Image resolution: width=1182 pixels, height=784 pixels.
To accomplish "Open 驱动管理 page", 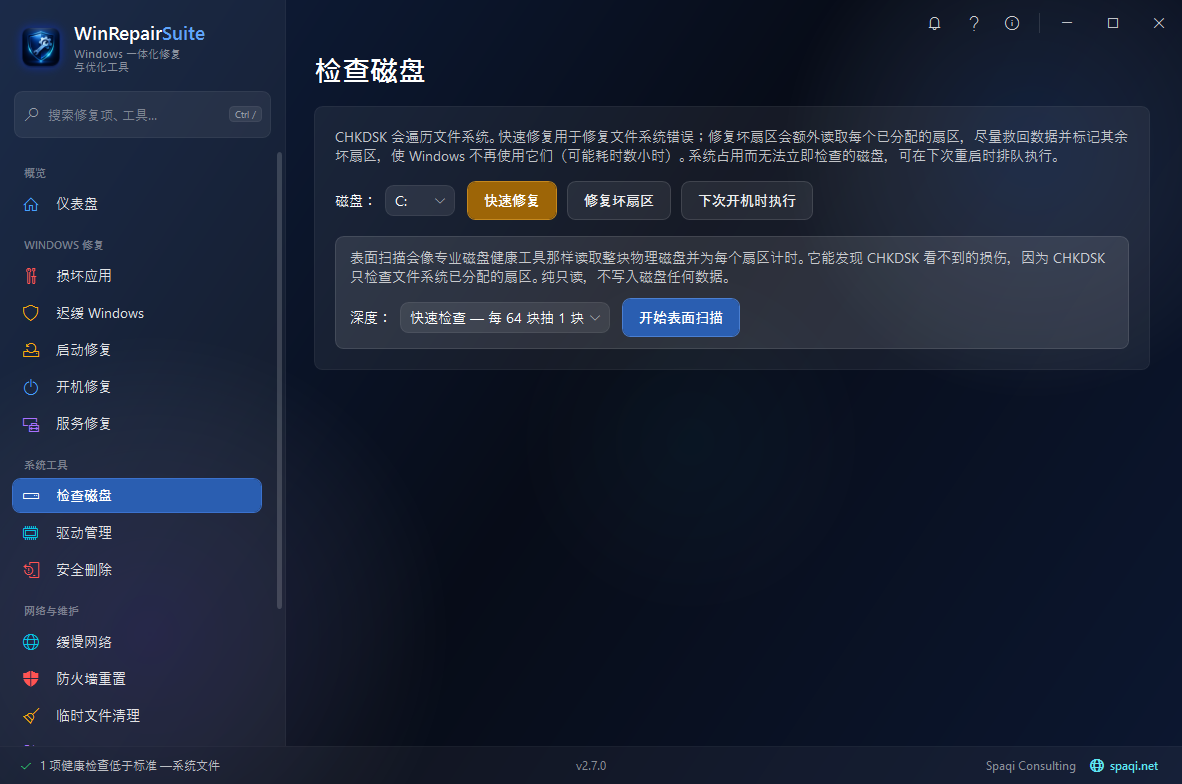I will (137, 533).
